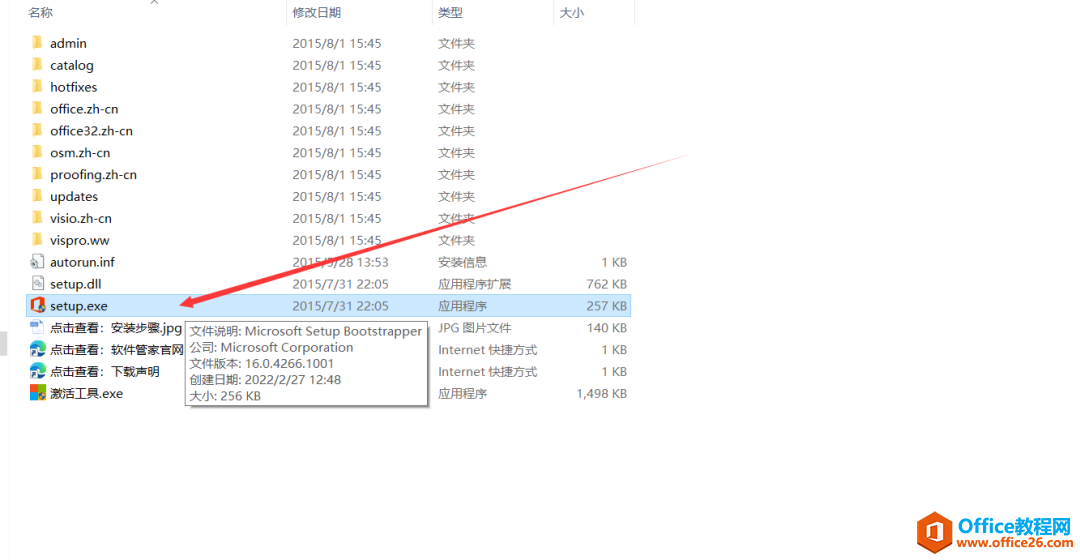
Task: Select item 点击查看：软件管家官网
Action: click(116, 349)
